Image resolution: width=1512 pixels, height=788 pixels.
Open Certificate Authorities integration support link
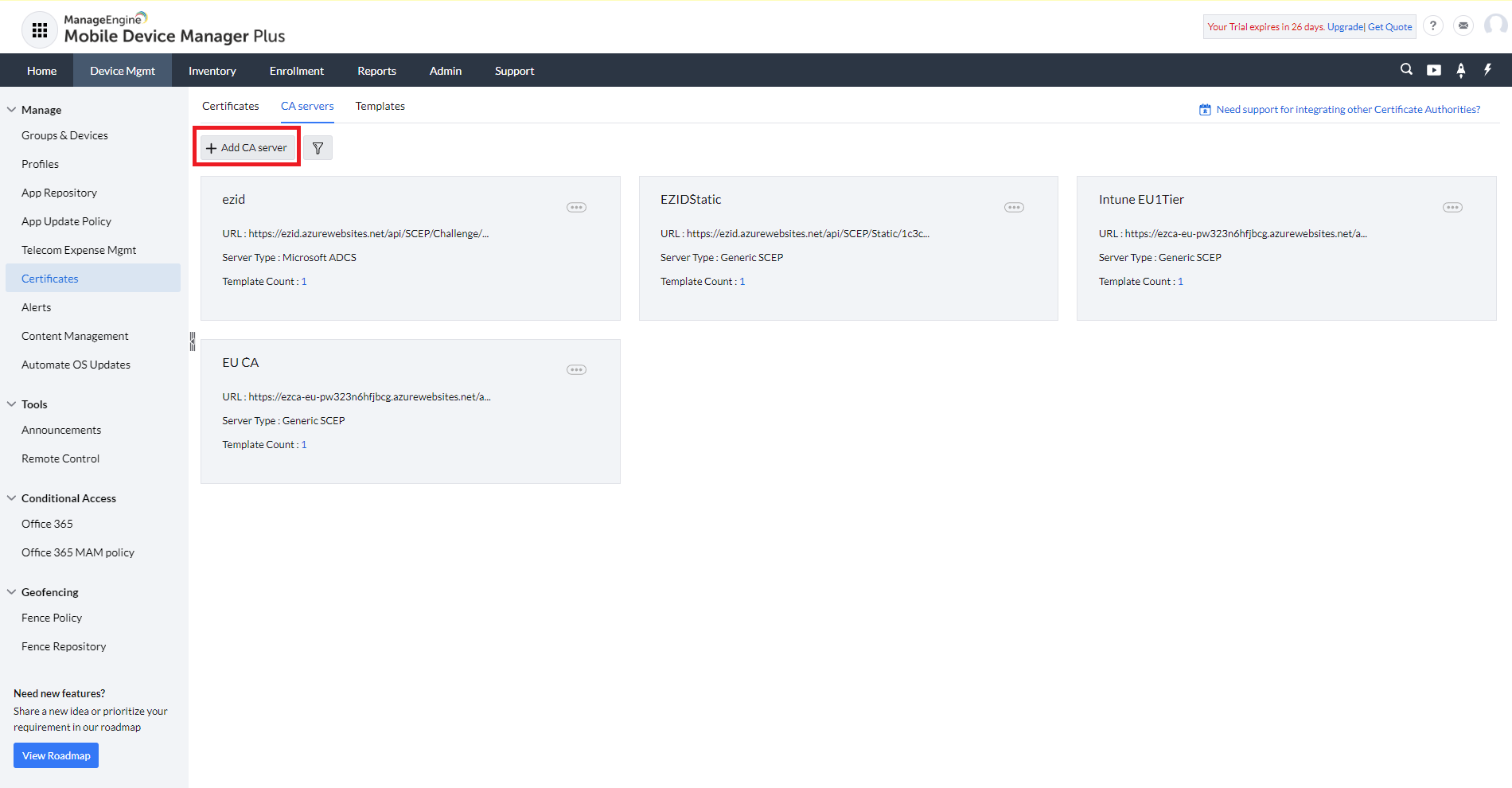click(x=1348, y=110)
